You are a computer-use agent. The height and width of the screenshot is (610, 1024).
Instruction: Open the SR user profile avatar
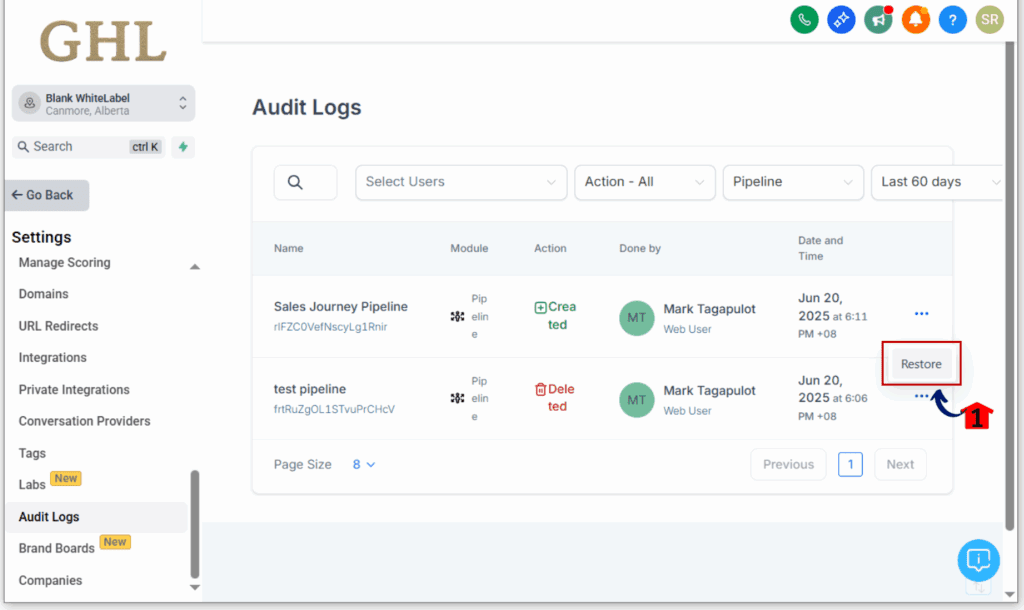pos(989,19)
